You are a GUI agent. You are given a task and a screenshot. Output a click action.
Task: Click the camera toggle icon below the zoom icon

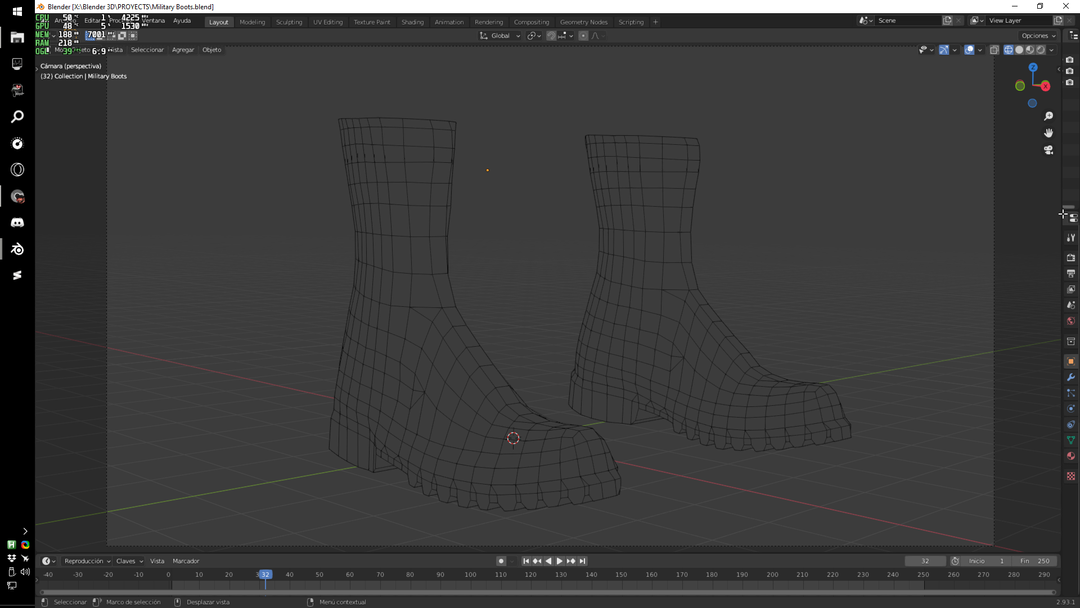click(x=1048, y=149)
